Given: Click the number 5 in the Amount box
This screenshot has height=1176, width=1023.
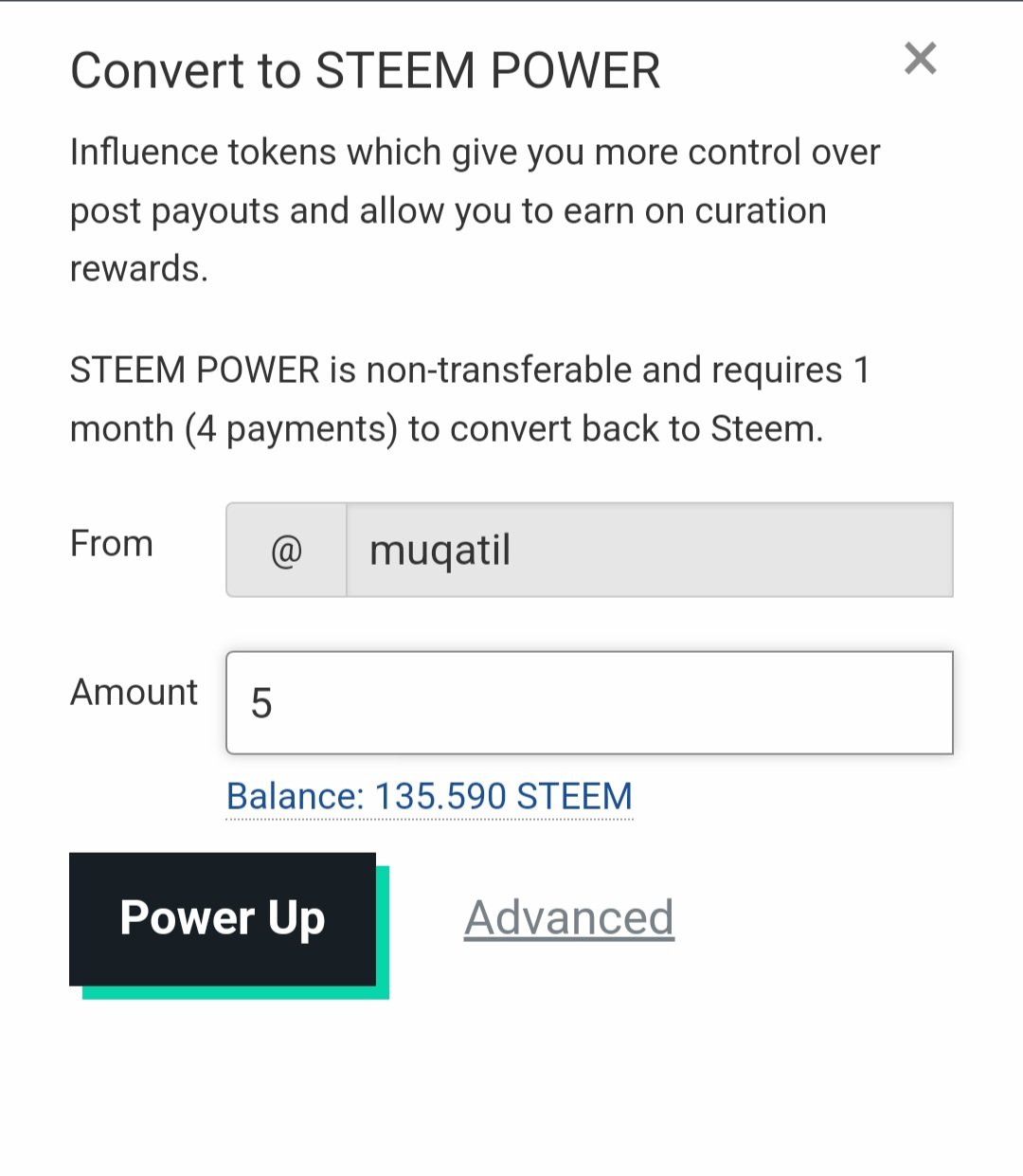Looking at the screenshot, I should (x=261, y=704).
